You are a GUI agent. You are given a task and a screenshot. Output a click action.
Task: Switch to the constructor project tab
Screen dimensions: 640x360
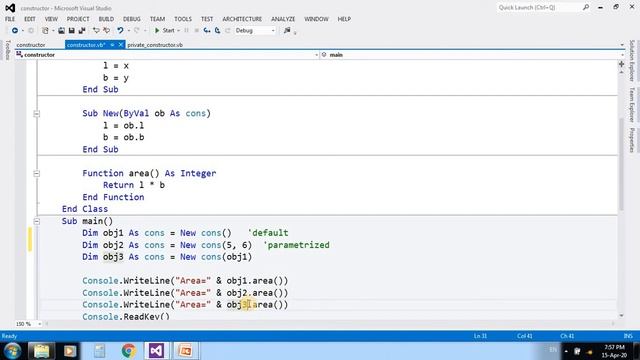[31, 45]
